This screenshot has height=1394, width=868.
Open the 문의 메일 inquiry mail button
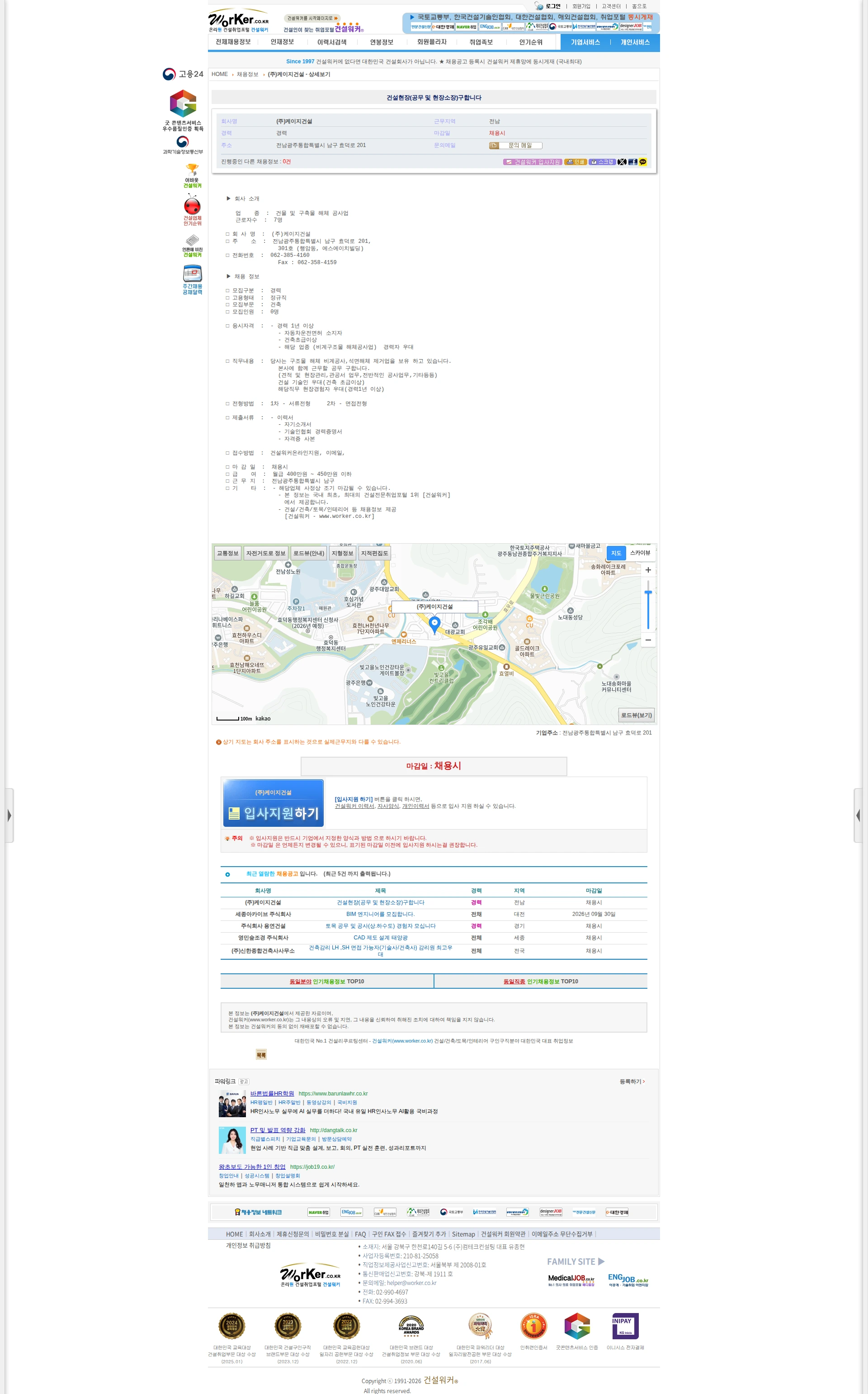[x=515, y=145]
